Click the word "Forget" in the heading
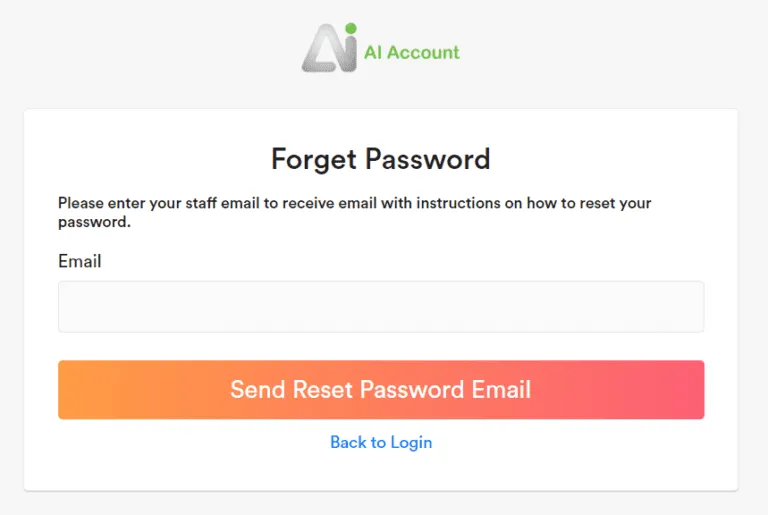Viewport: 768px width, 515px height. [314, 159]
